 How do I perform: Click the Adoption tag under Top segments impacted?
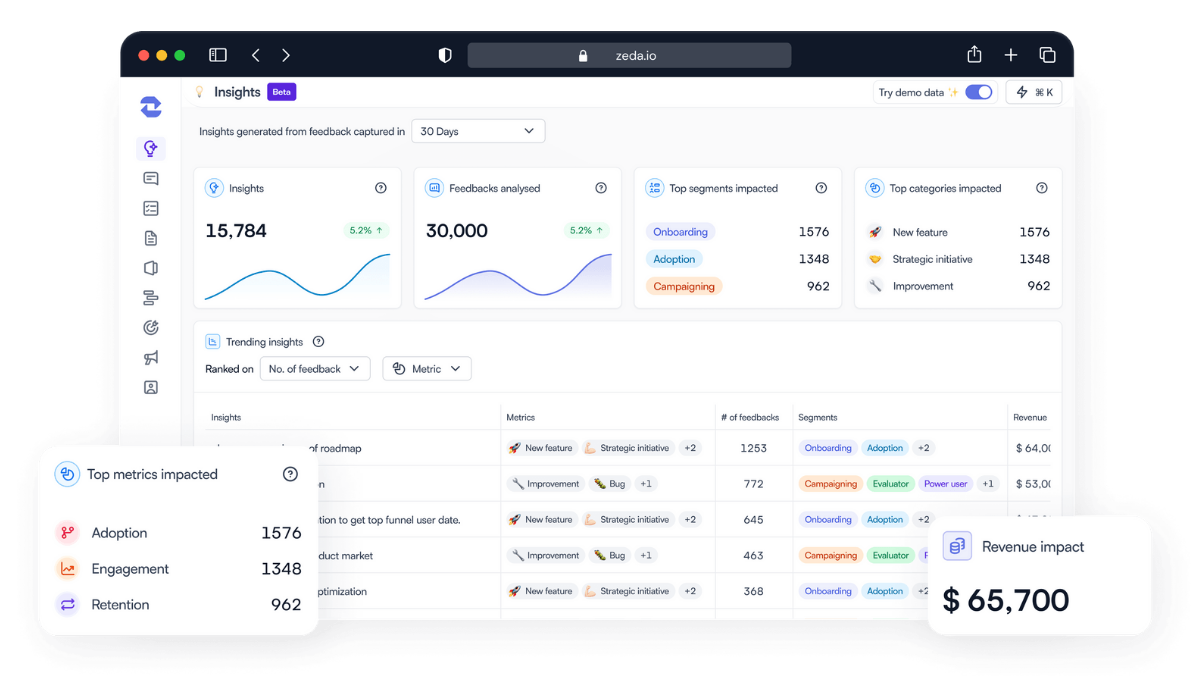pos(674,258)
